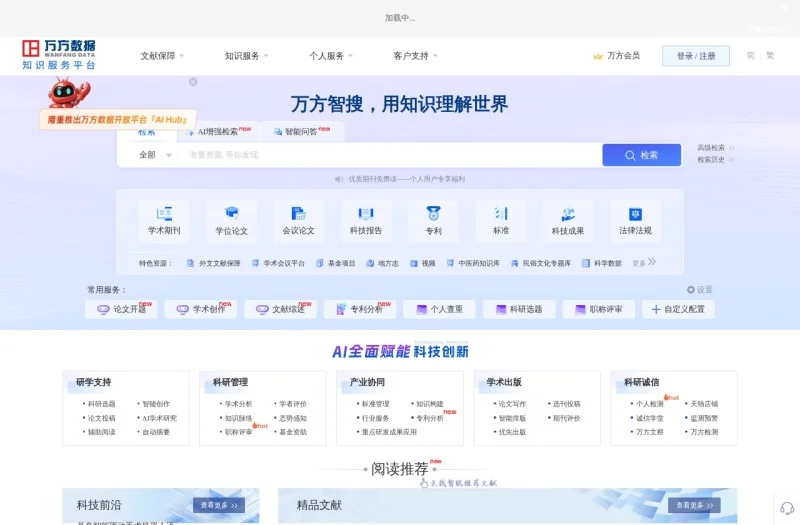
Task: Open the 文献综述 service
Action: pyautogui.click(x=280, y=309)
